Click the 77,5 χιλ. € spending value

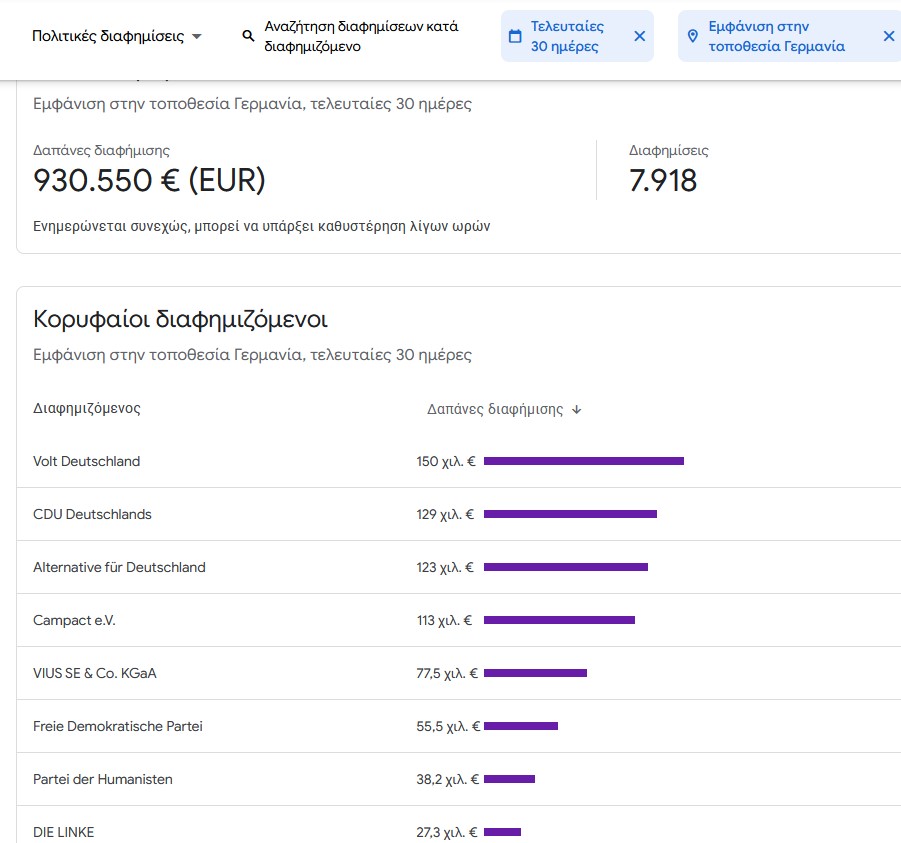pos(447,673)
